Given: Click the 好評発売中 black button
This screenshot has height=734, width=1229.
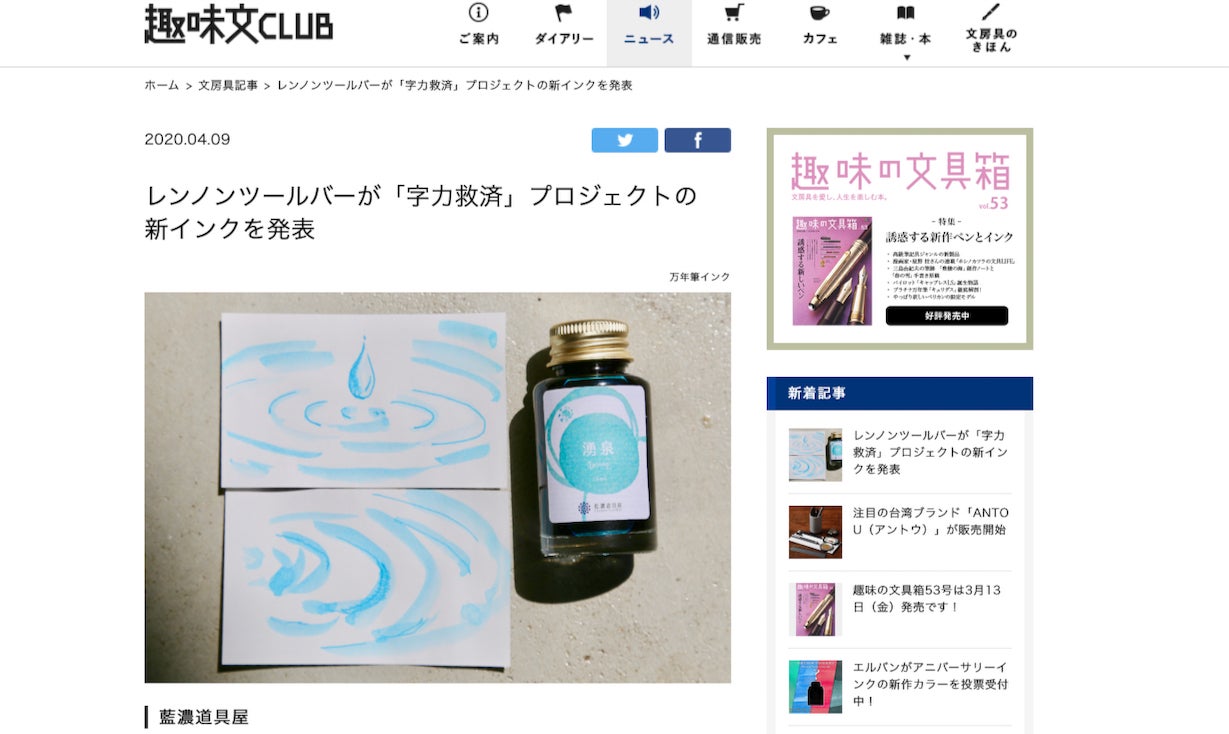Looking at the screenshot, I should click(946, 316).
